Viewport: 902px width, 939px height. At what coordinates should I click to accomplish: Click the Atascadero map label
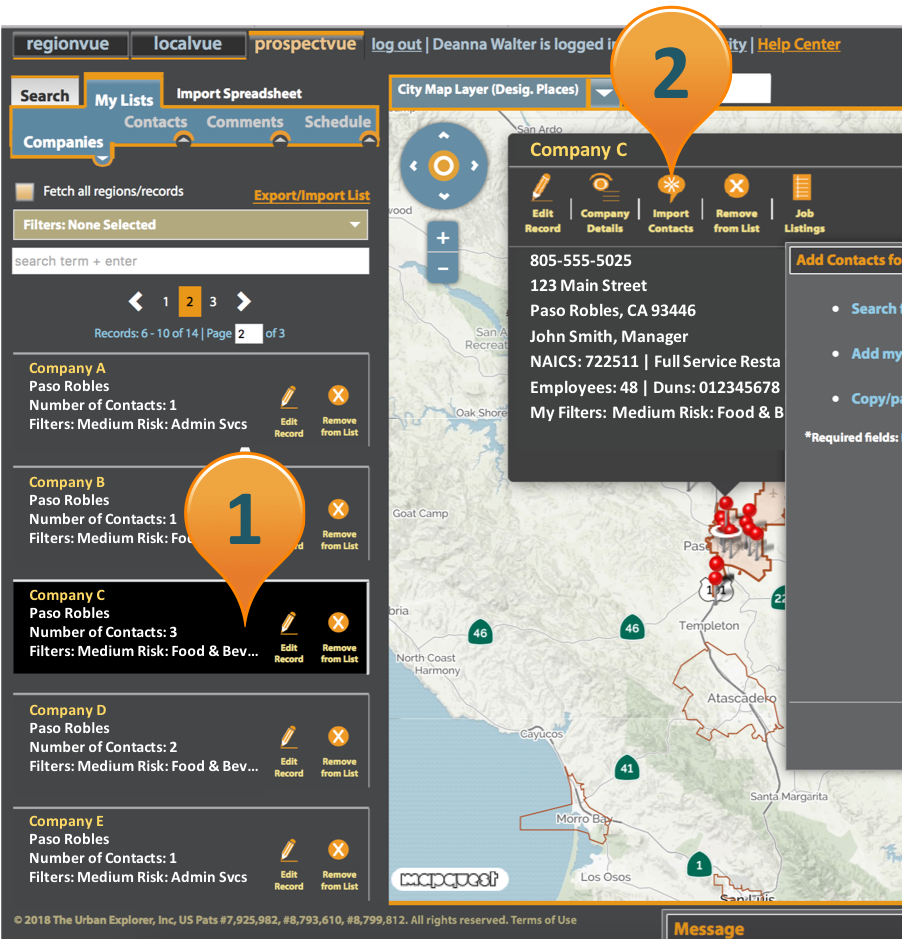(x=741, y=698)
